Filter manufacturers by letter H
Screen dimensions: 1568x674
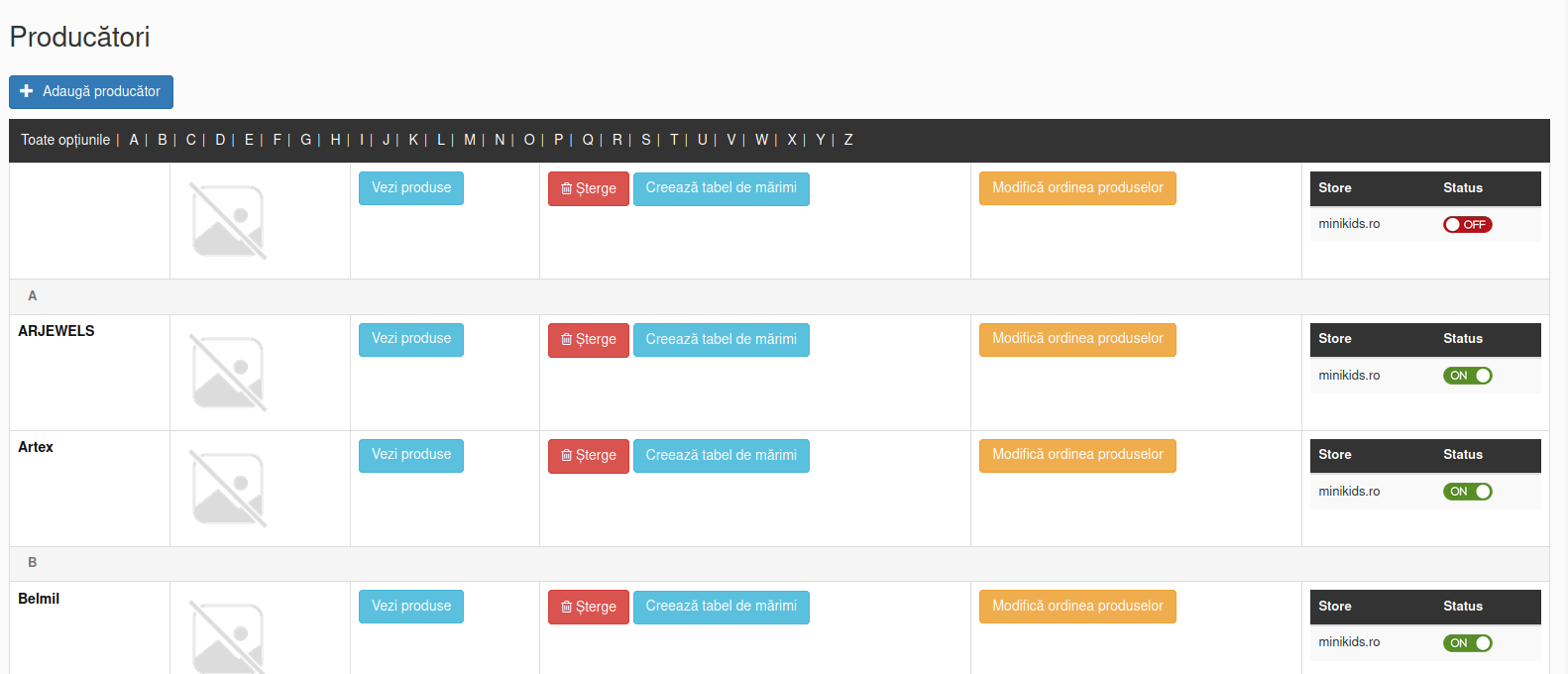[x=335, y=140]
